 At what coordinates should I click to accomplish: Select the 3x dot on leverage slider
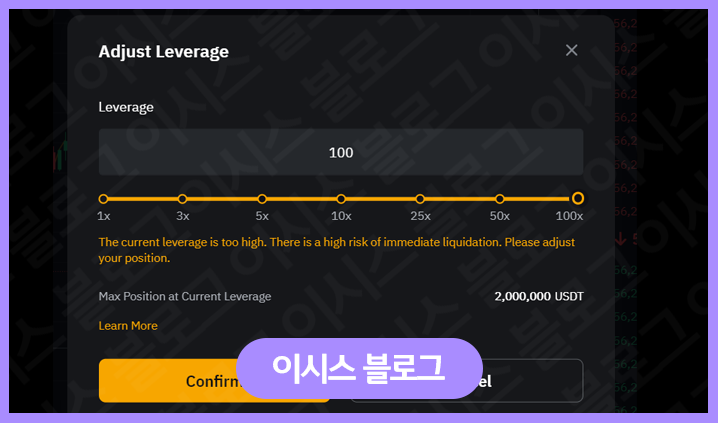click(x=182, y=199)
